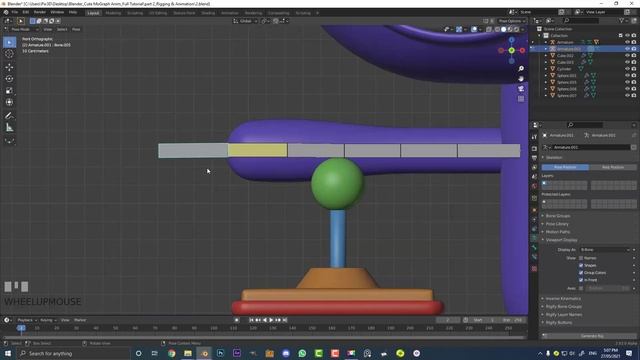Viewport: 640px width, 360px height.
Task: Click the Generate Rig button
Action: pos(592,336)
